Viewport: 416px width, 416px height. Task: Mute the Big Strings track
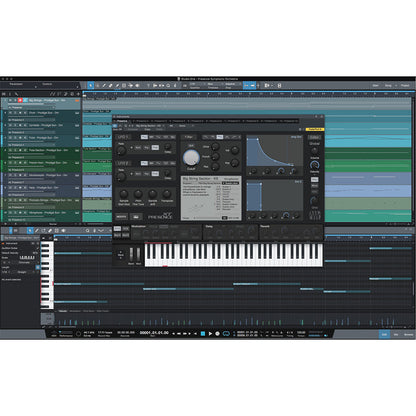click(x=10, y=100)
